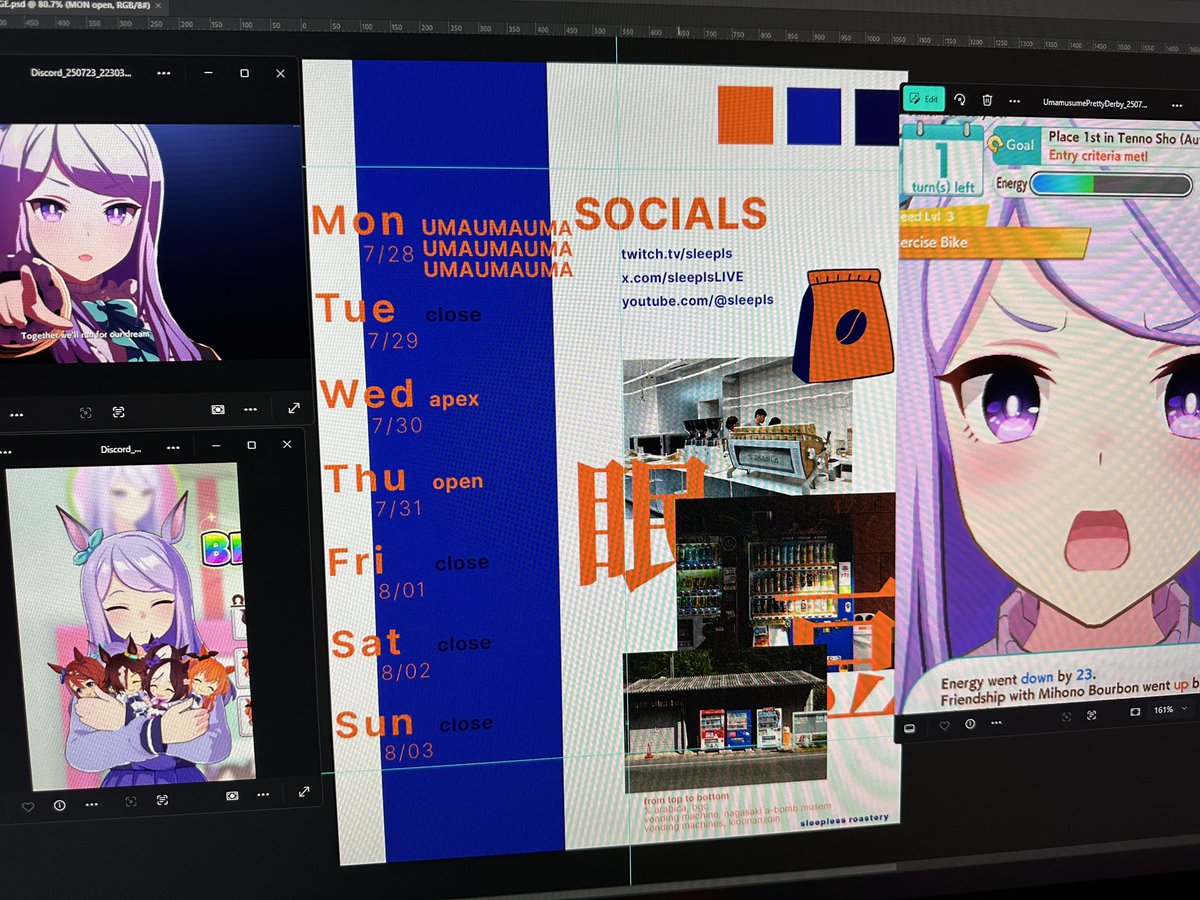Image resolution: width=1200 pixels, height=900 pixels.
Task: Click visual search icon in Discord_250723 window
Action: [x=85, y=412]
